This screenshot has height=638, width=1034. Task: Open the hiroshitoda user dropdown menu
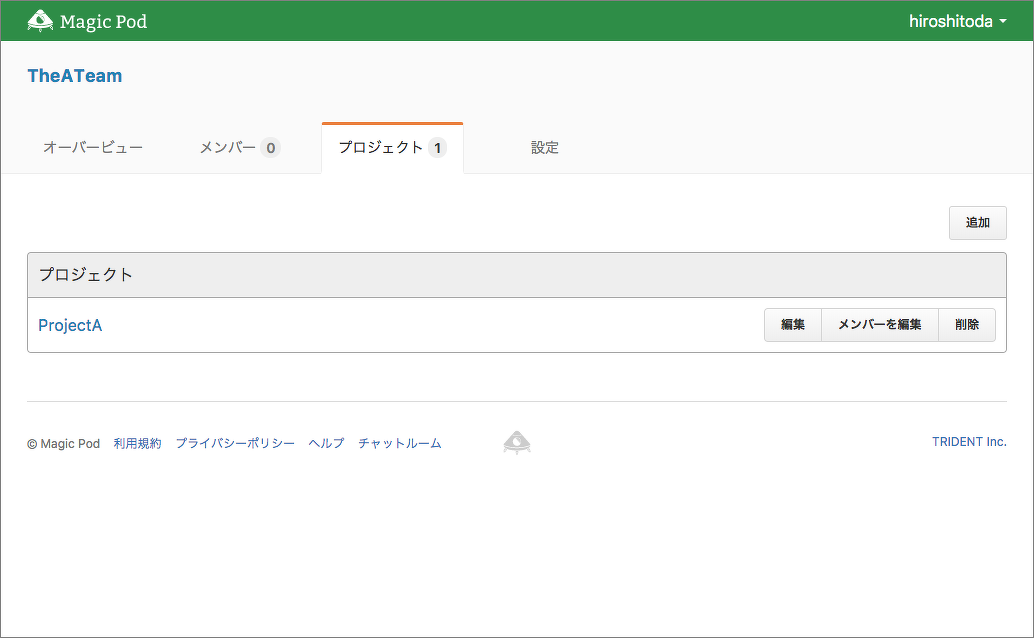pos(957,21)
